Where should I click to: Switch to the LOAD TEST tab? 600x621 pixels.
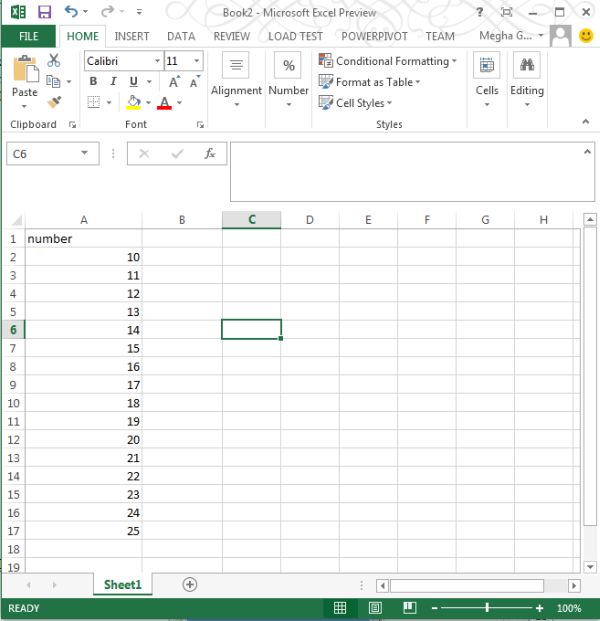click(295, 36)
